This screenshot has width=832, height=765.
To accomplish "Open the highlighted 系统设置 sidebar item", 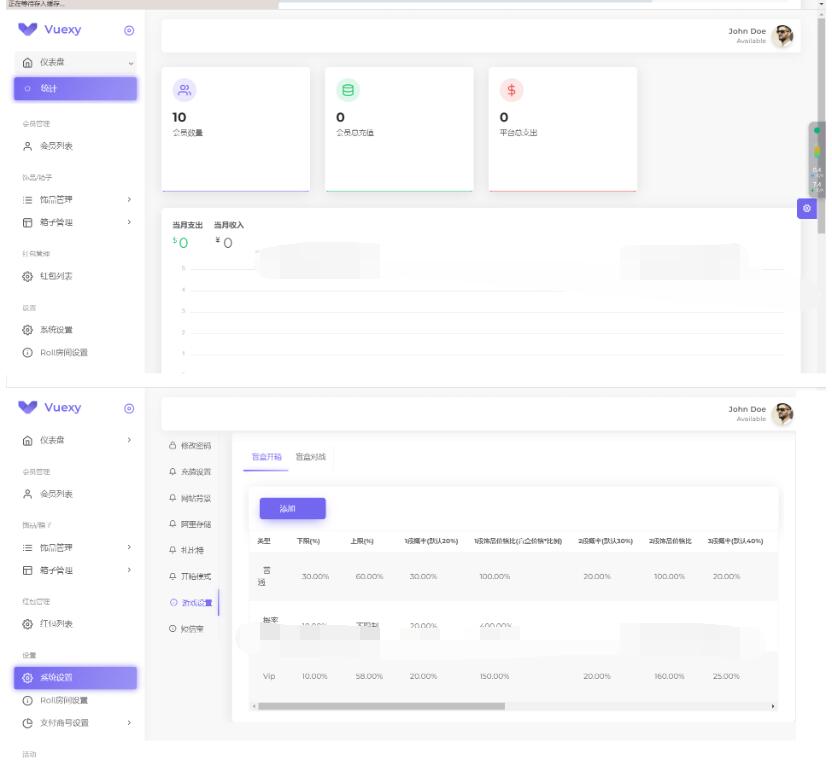I will click(x=75, y=678).
